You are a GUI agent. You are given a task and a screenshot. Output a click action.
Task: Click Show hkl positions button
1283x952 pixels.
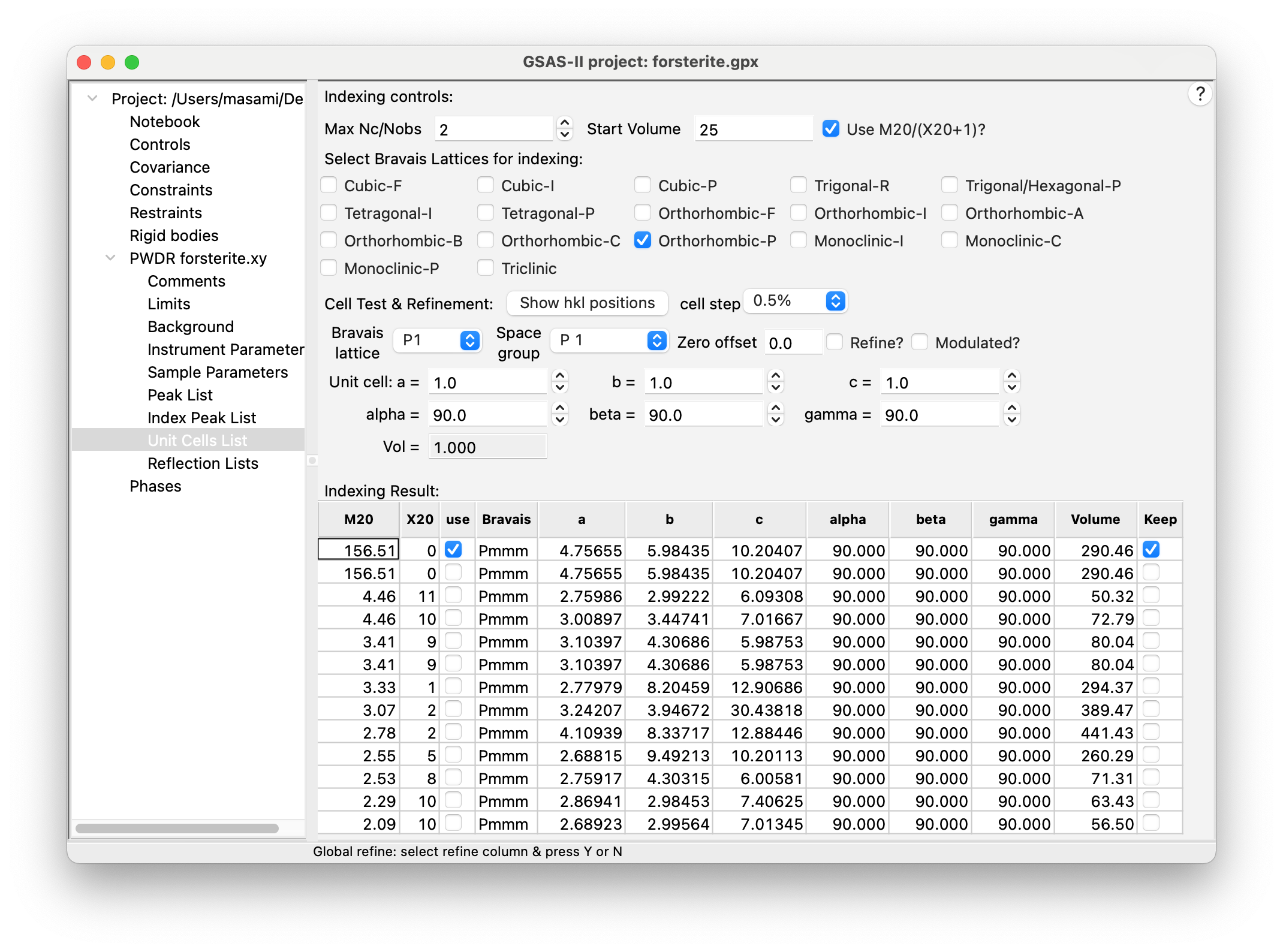tap(587, 303)
